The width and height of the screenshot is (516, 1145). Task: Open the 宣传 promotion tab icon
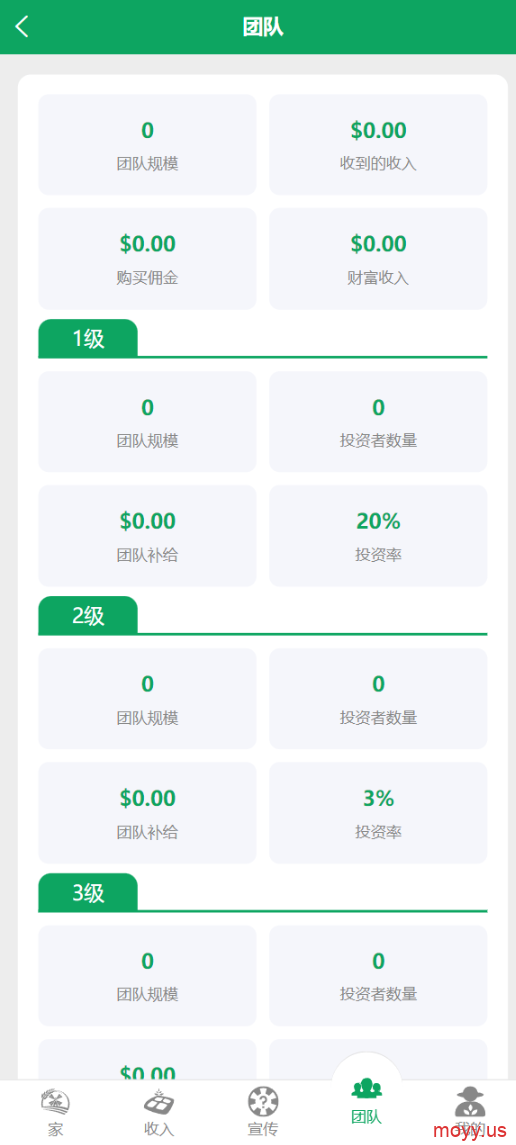click(x=263, y=1100)
